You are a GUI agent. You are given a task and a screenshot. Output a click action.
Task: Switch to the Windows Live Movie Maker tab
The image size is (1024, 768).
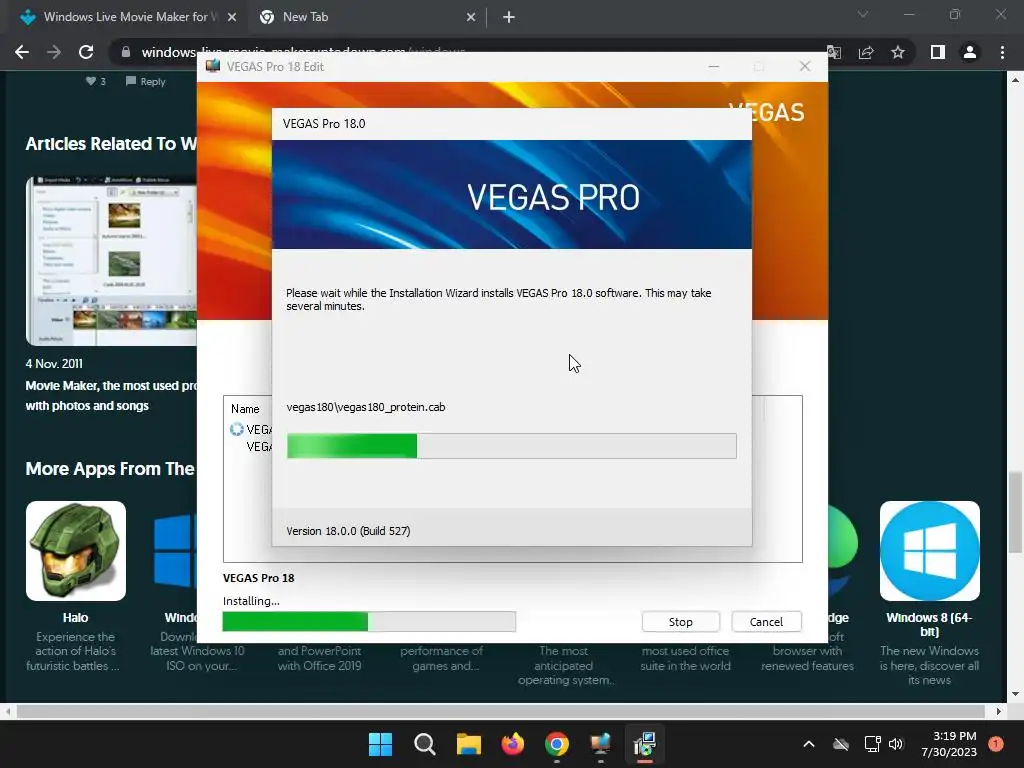click(127, 17)
